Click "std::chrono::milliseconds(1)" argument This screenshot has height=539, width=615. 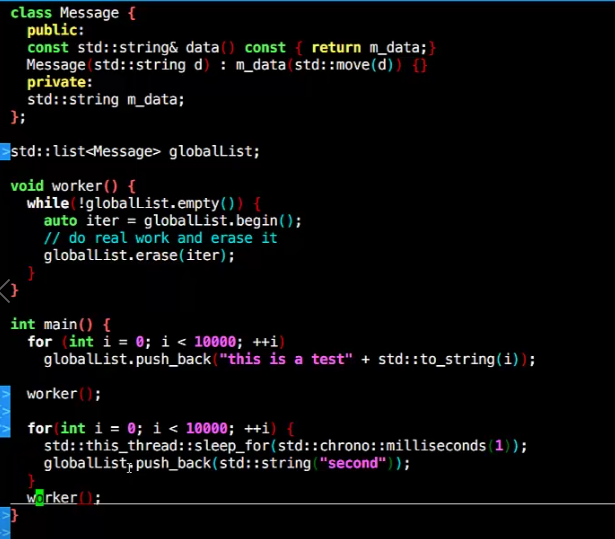point(395,446)
